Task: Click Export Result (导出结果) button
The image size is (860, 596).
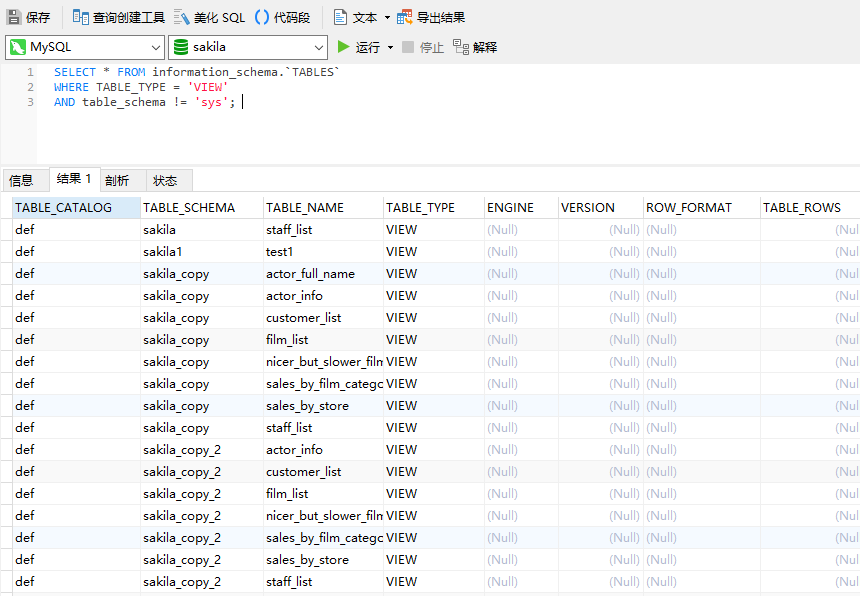Action: 431,18
